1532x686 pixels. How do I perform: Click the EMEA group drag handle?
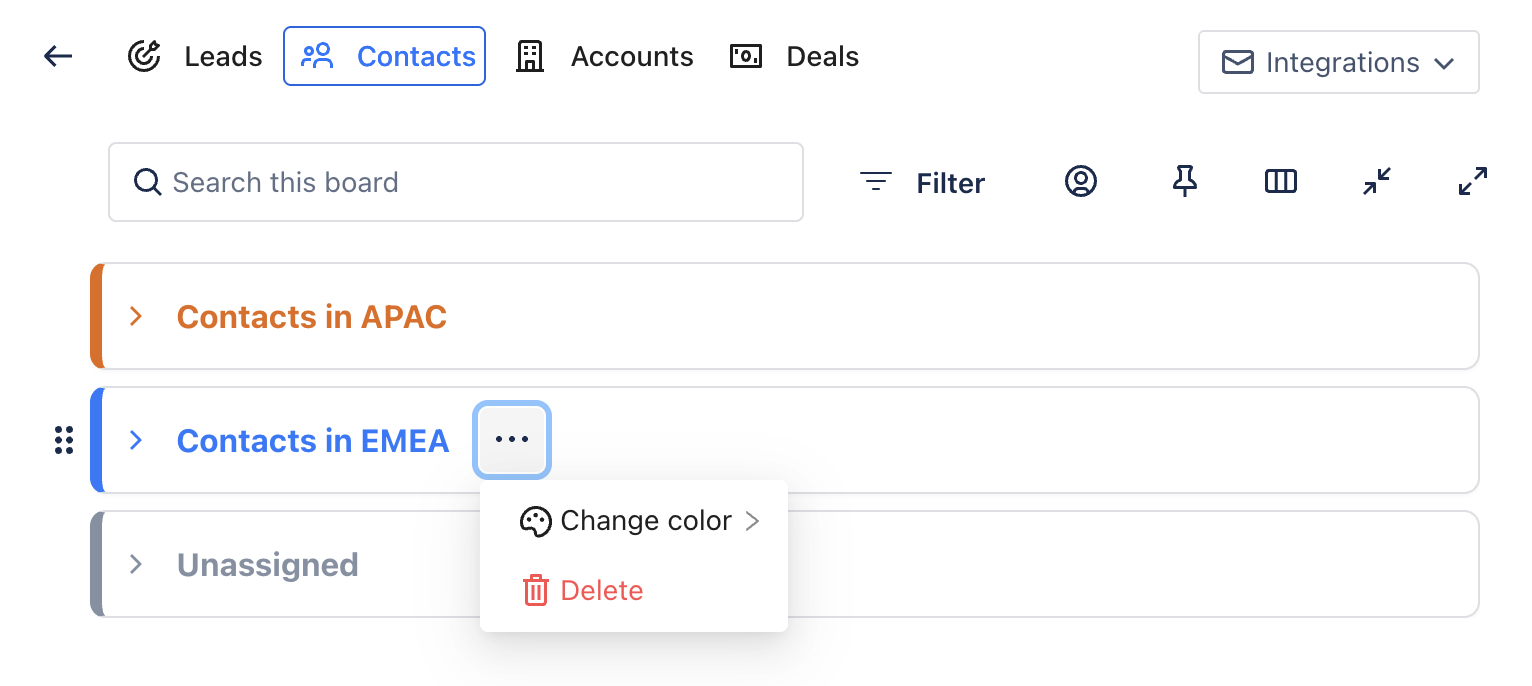click(64, 440)
